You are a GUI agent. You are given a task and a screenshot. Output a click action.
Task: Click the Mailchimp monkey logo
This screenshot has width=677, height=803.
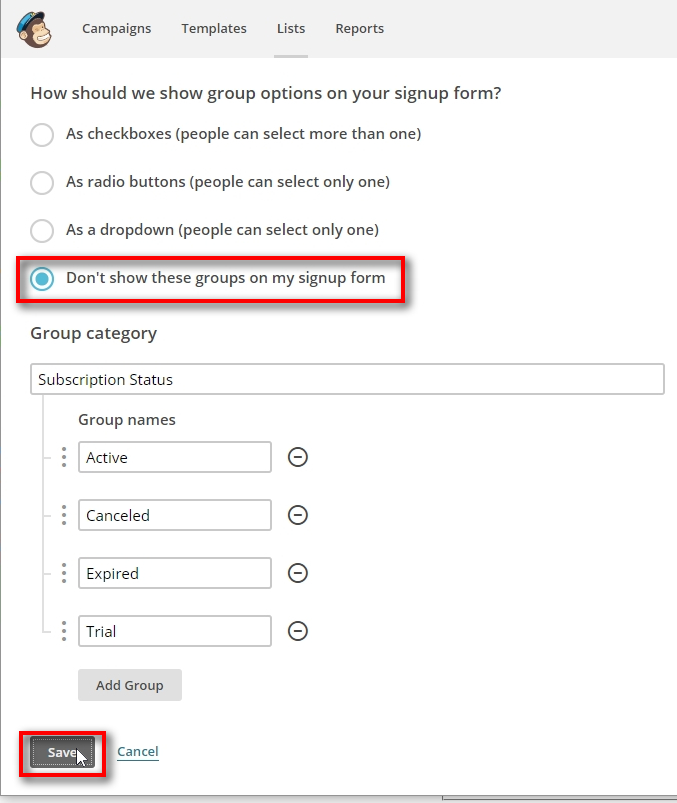point(36,28)
